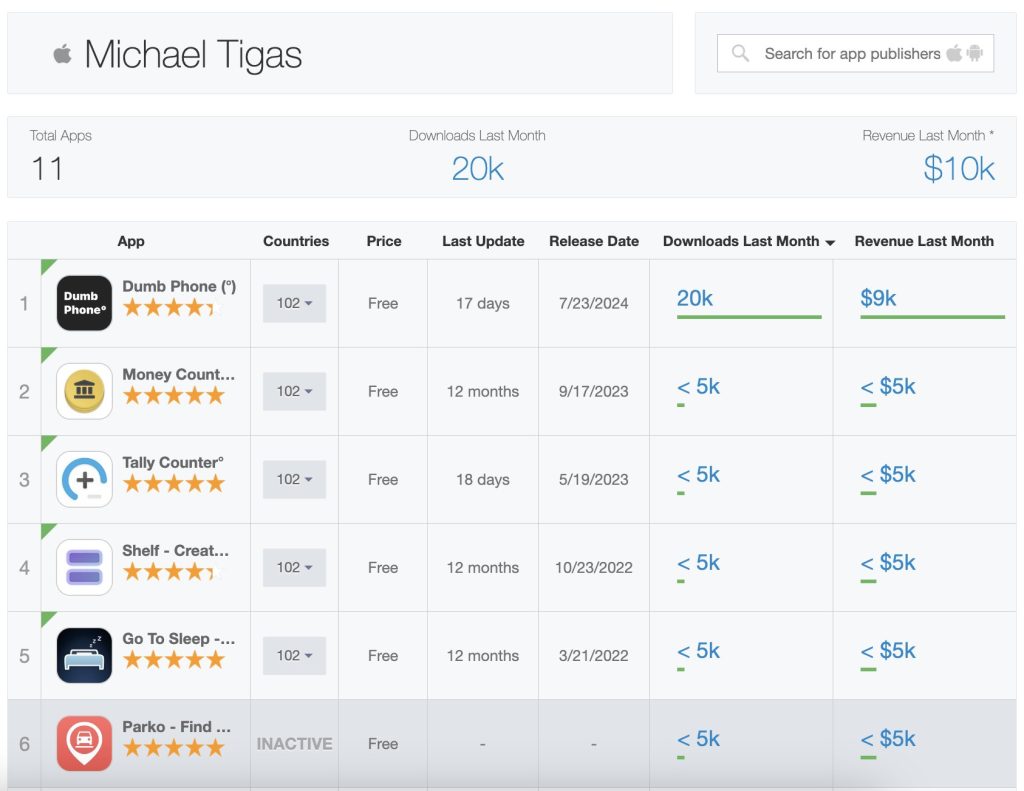The image size is (1024, 791).
Task: Expand countries dropdown for Go To Sleep
Action: point(294,655)
